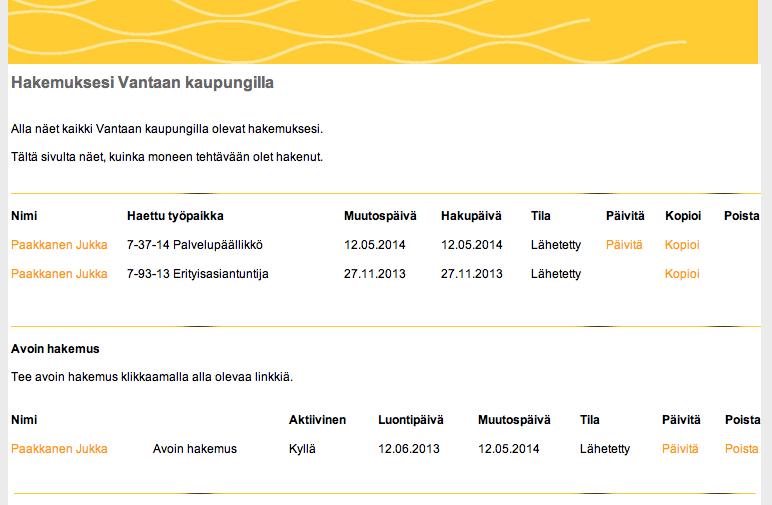The image size is (772, 505).
Task: Click the 'Avoin hakemus' section heading
Action: click(x=55, y=348)
